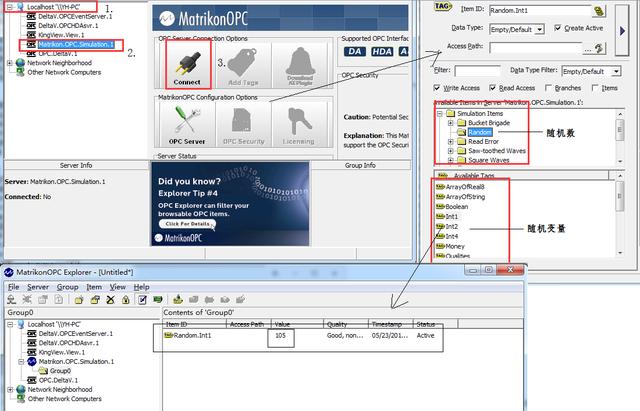
Task: Open the Server menu
Action: click(x=38, y=287)
